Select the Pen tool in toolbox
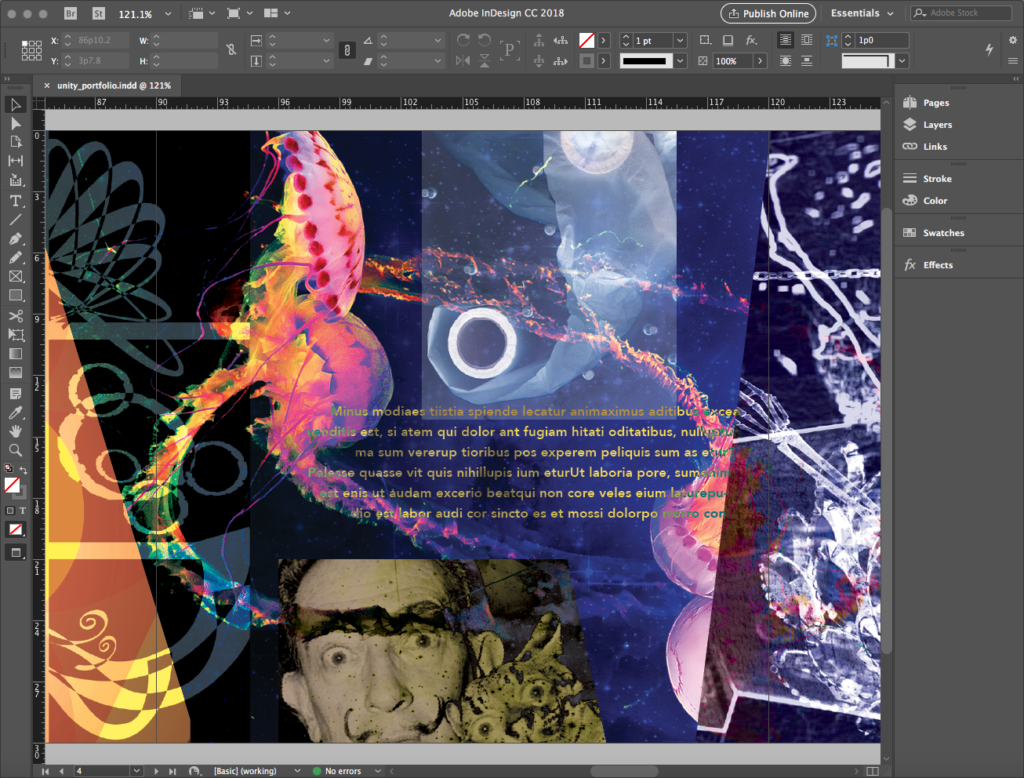1024x778 pixels. [x=16, y=239]
